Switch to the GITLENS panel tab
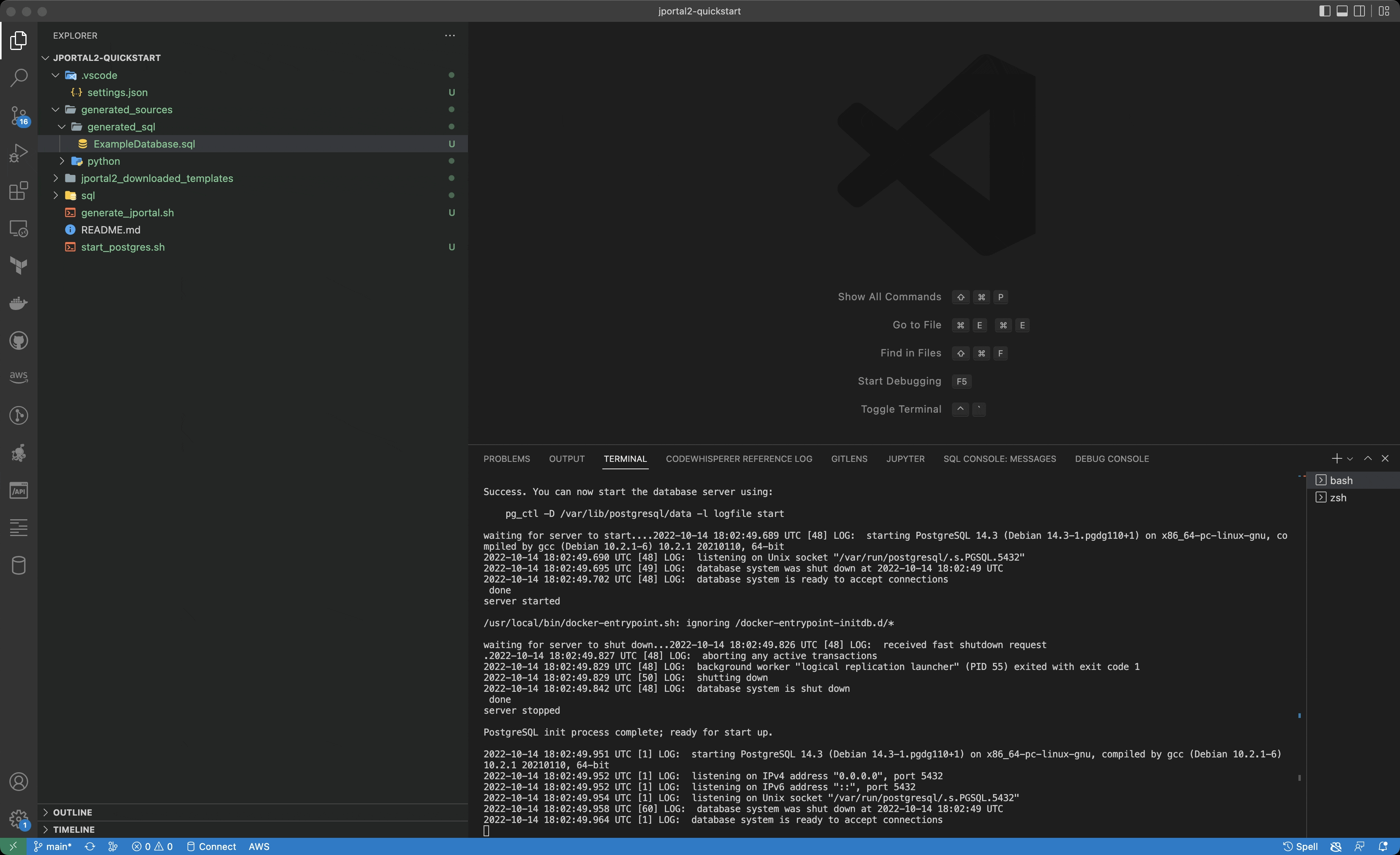The height and width of the screenshot is (855, 1400). [x=849, y=459]
